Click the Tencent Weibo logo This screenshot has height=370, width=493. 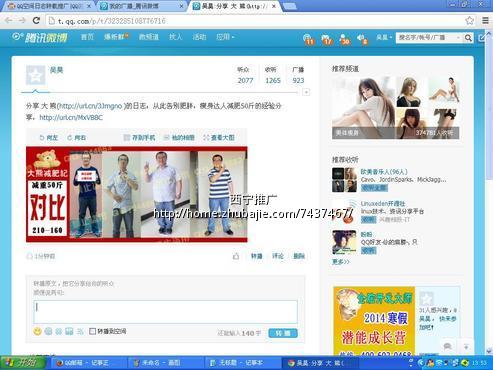pos(40,37)
